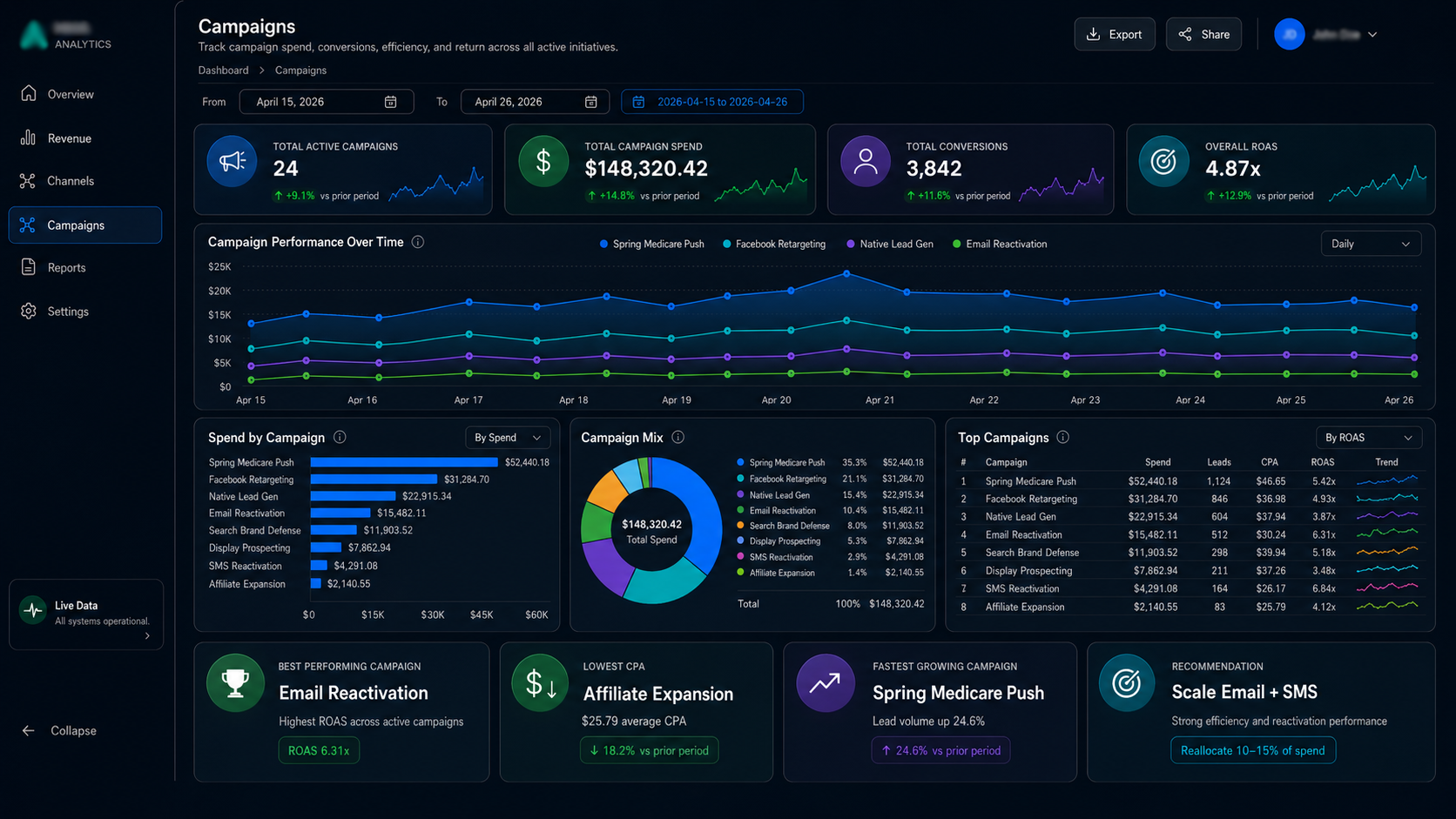Toggle Facebook Retargeting chart legend
The image size is (1456, 819).
coord(773,244)
